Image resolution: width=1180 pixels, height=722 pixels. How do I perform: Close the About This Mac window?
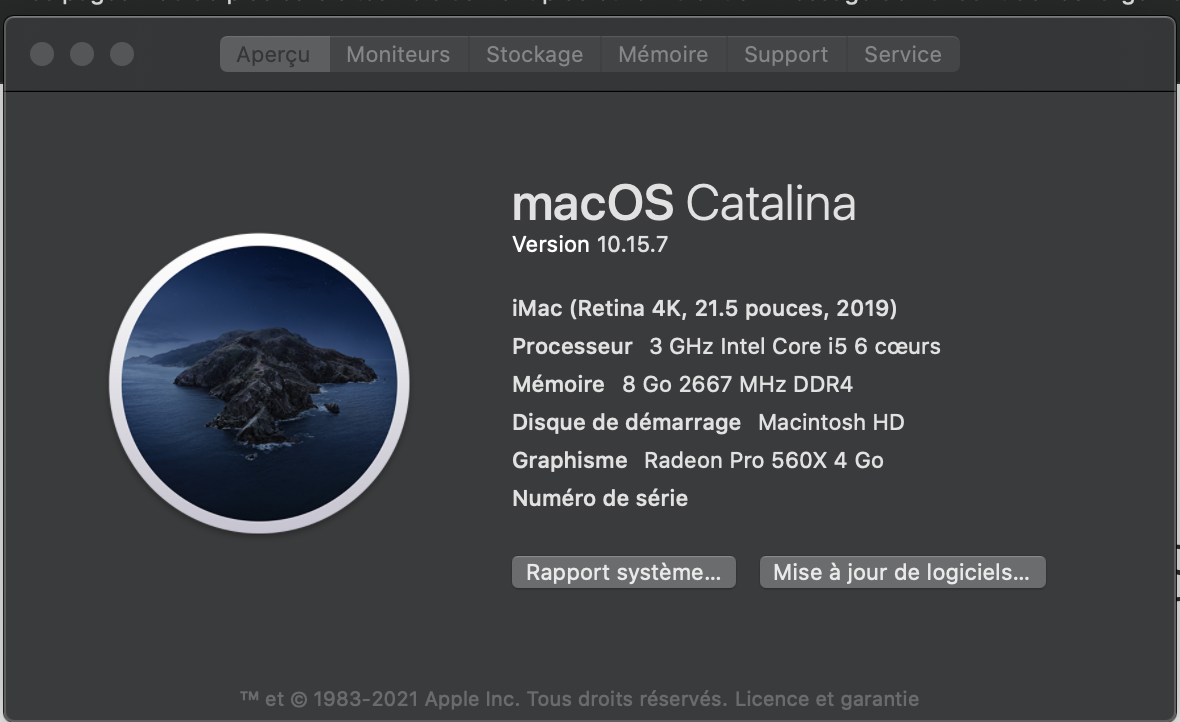42,54
